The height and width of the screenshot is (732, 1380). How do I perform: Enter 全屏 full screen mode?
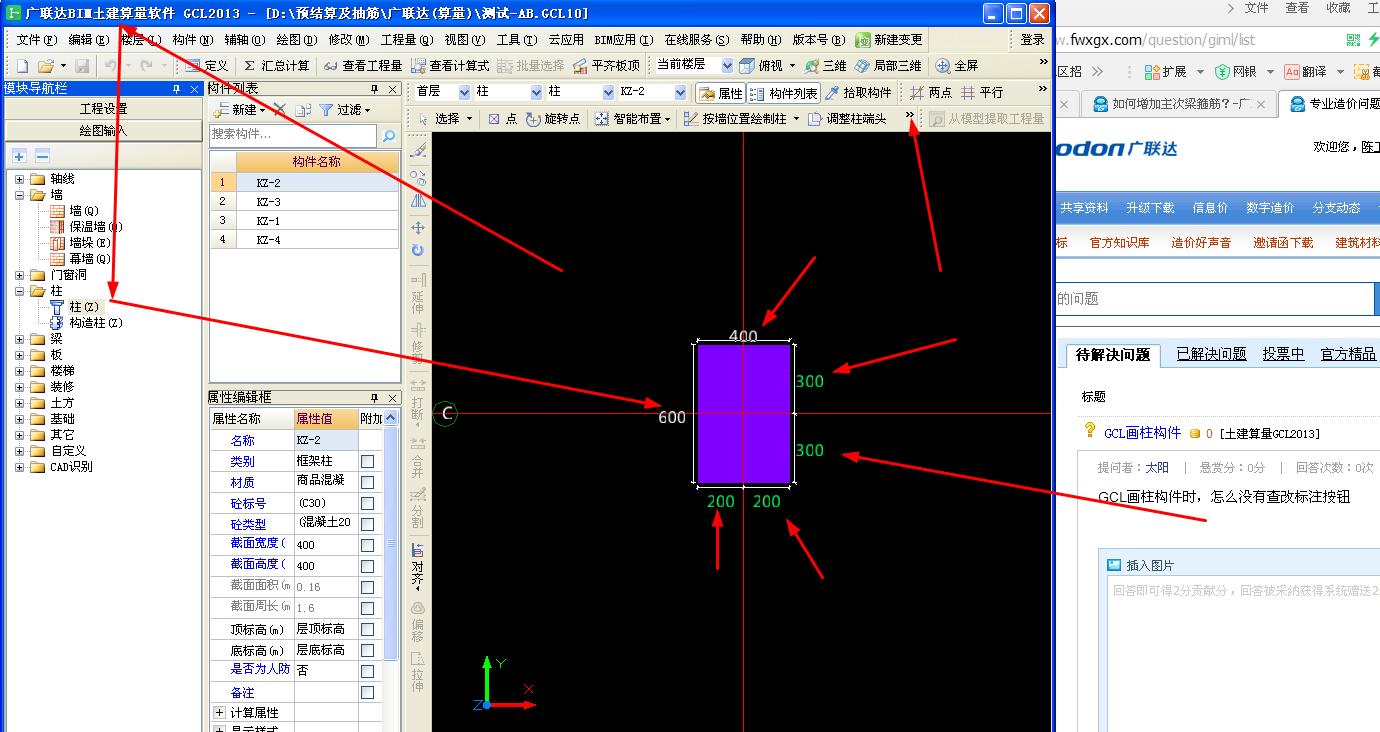point(957,65)
